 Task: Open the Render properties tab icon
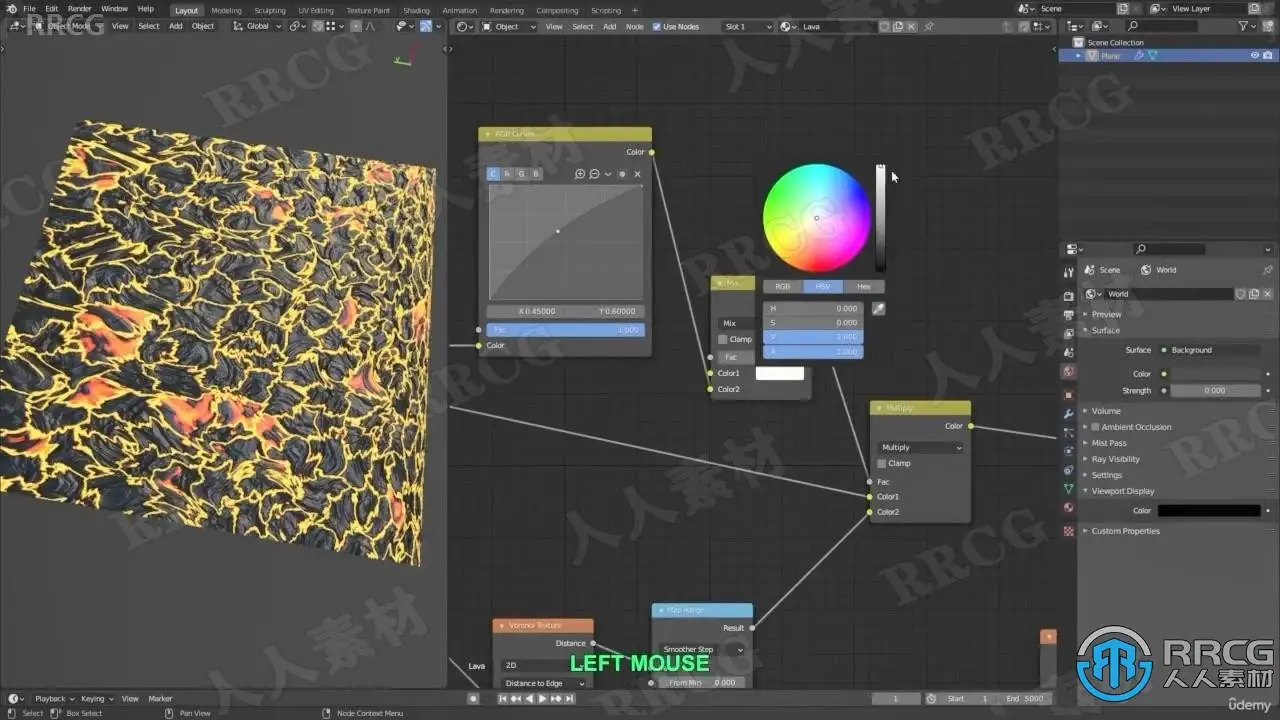click(1069, 295)
